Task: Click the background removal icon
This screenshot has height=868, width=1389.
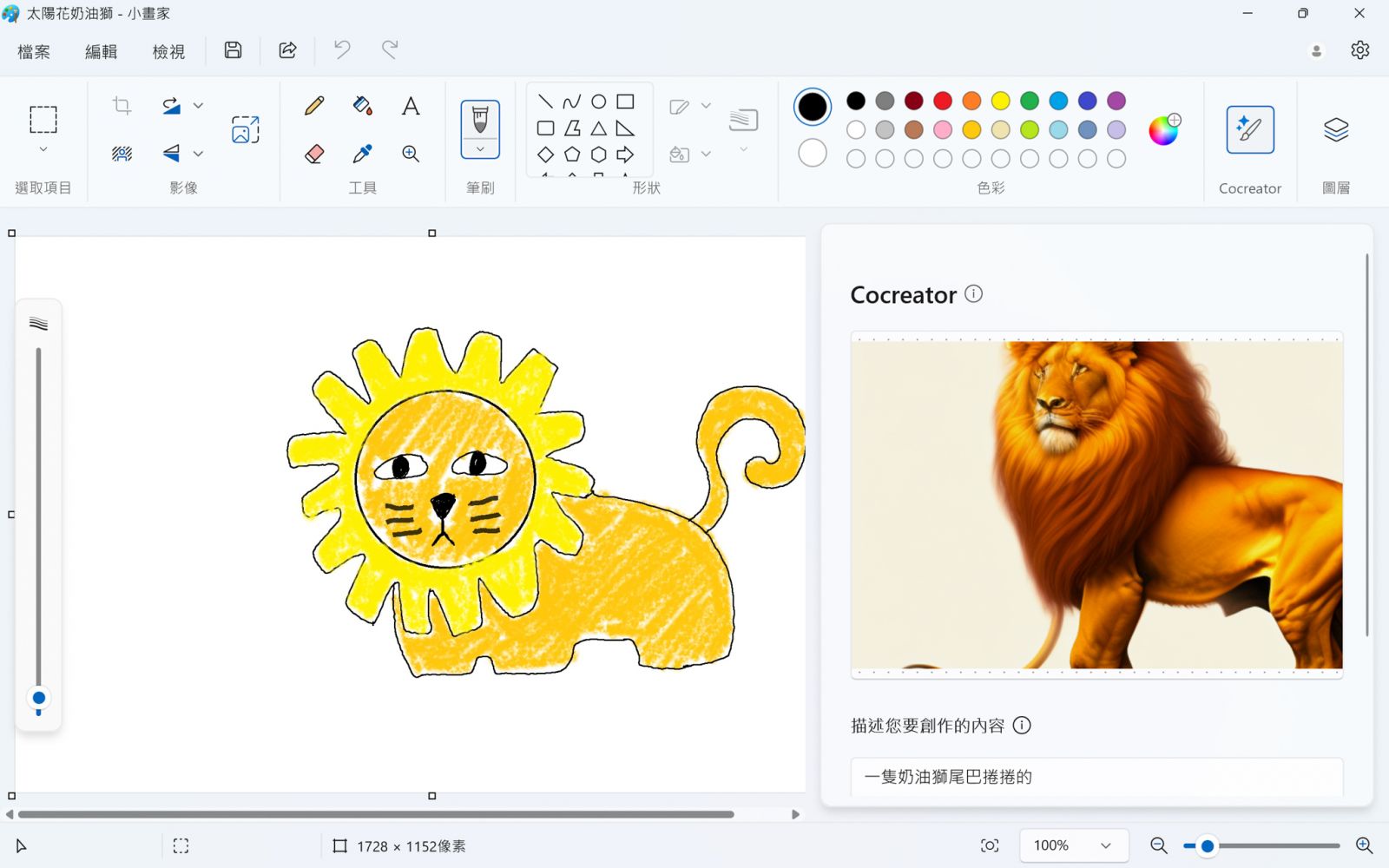Action: pos(122,154)
